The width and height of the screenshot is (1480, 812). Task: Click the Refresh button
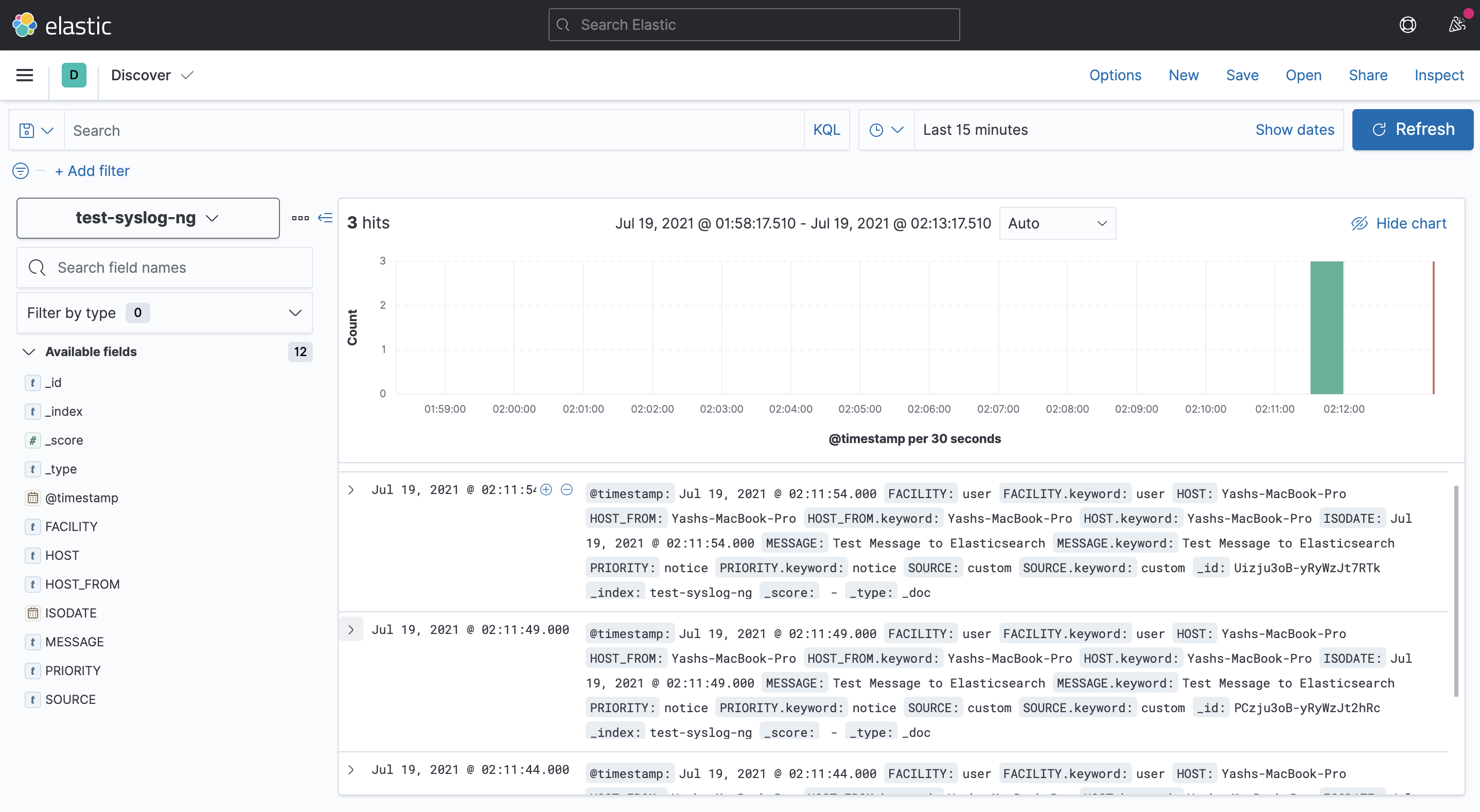(x=1413, y=129)
